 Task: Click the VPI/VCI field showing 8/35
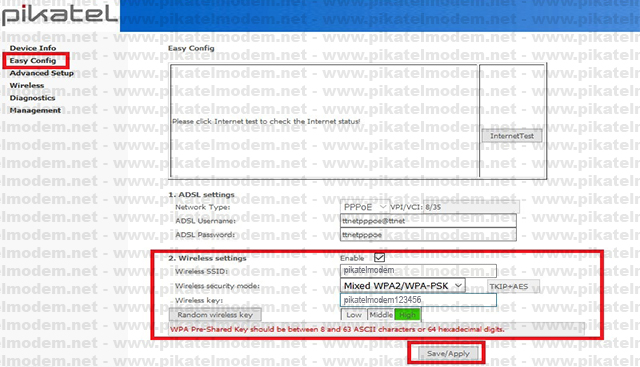[x=471, y=207]
